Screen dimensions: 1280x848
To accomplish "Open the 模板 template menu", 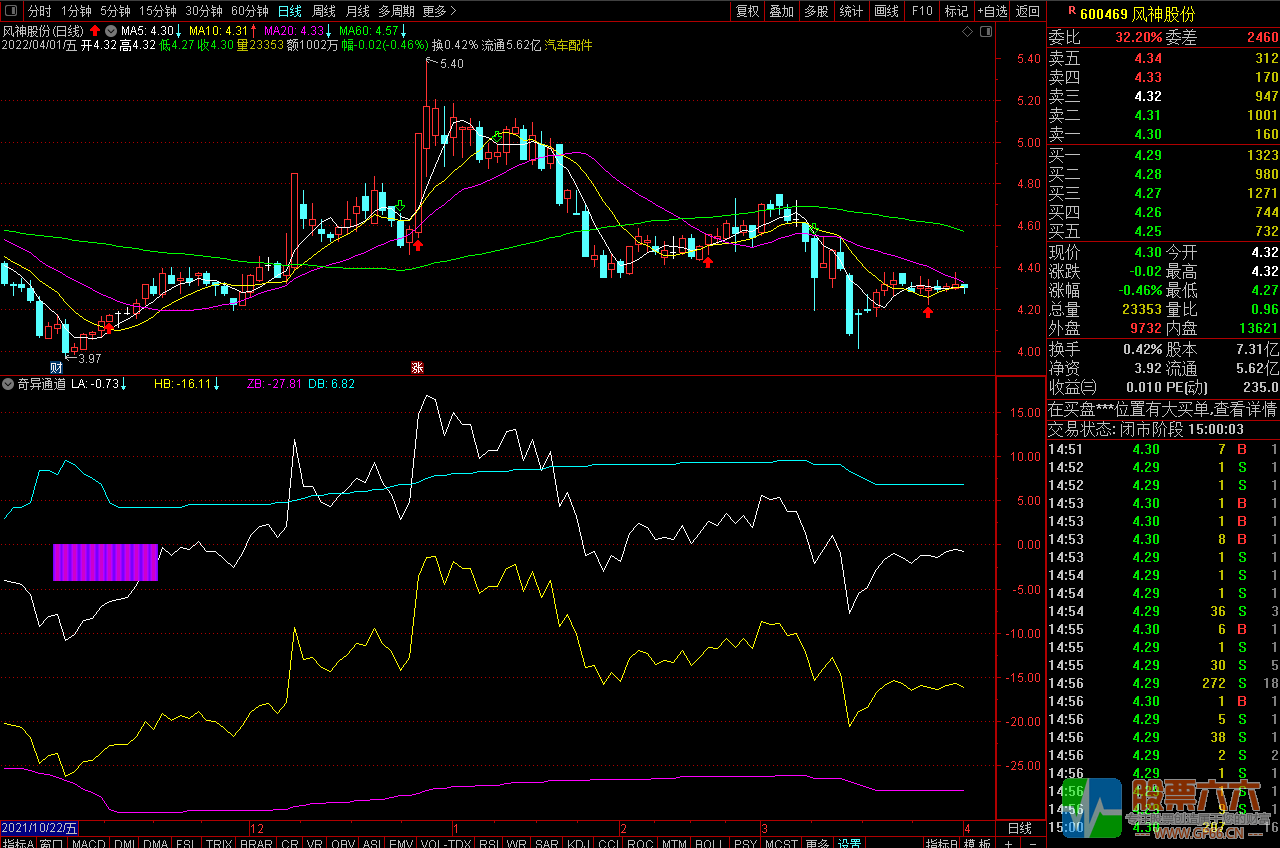I will [x=977, y=844].
